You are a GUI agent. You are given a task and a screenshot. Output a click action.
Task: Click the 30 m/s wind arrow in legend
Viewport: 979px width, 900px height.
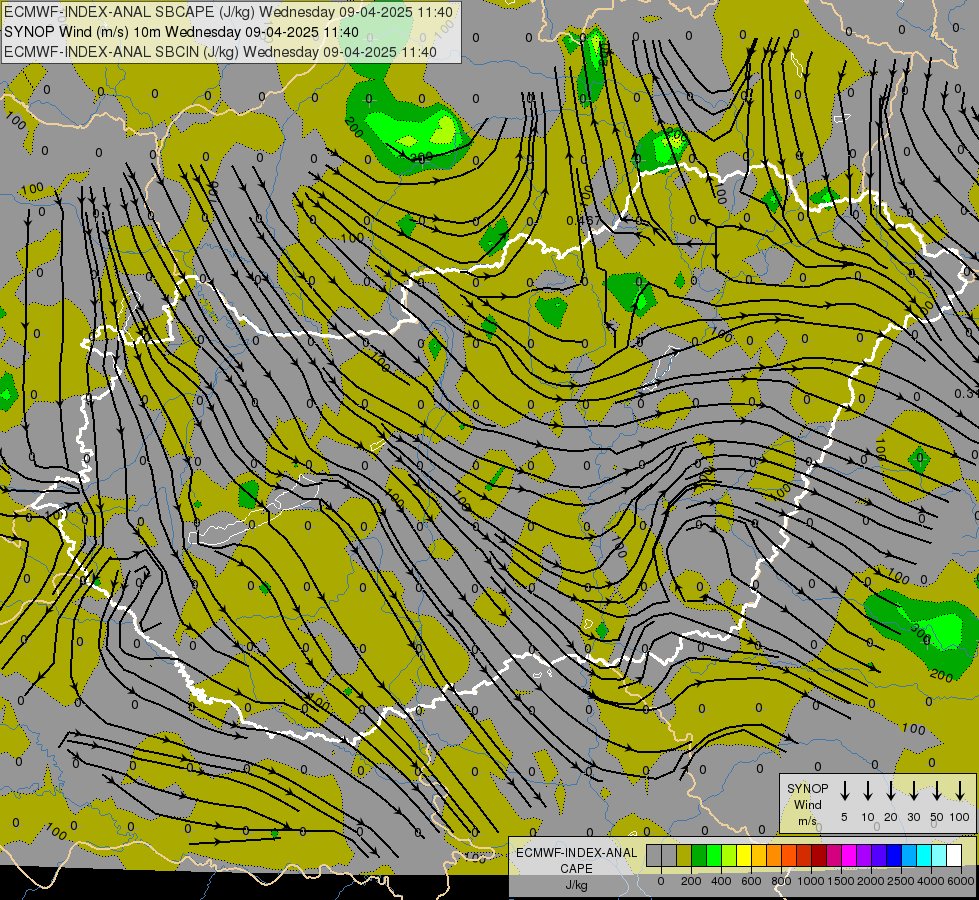pos(913,790)
